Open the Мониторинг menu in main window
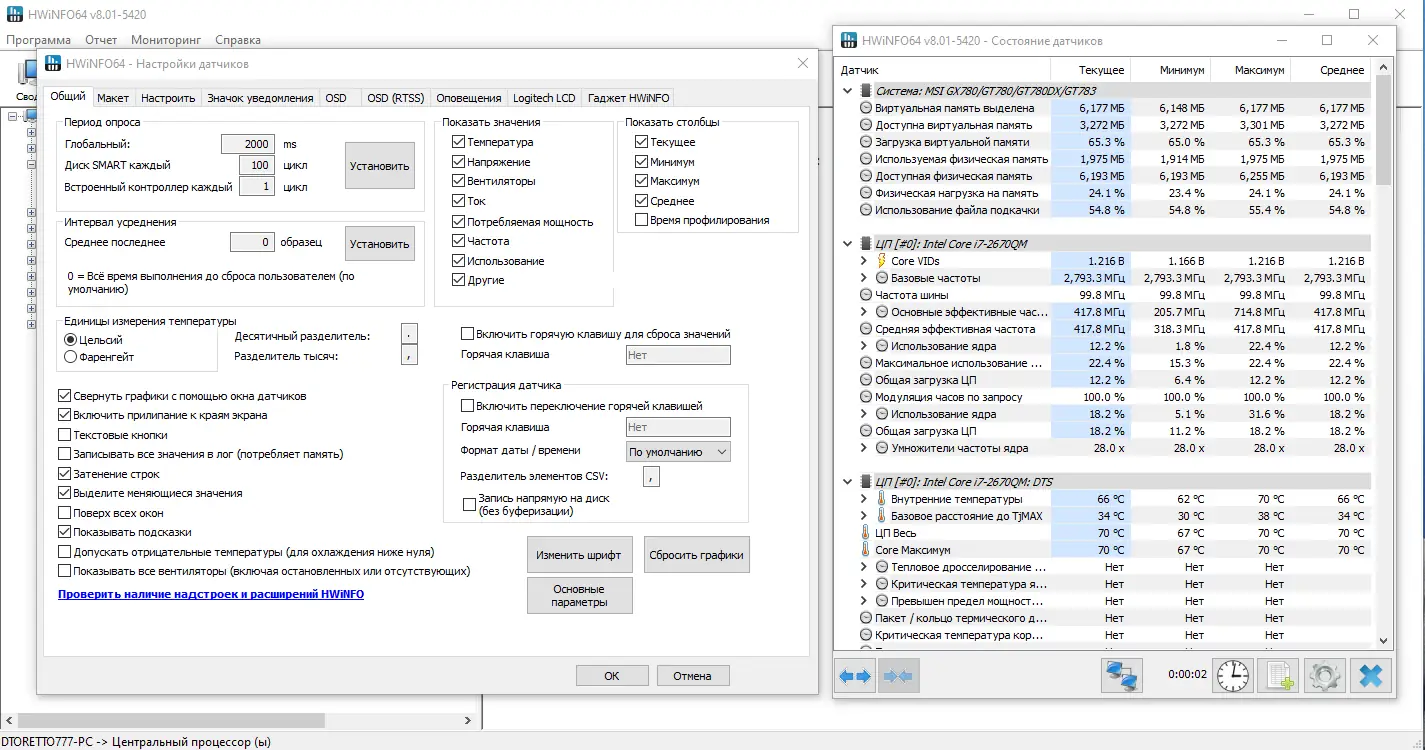The image size is (1425, 750). point(166,40)
